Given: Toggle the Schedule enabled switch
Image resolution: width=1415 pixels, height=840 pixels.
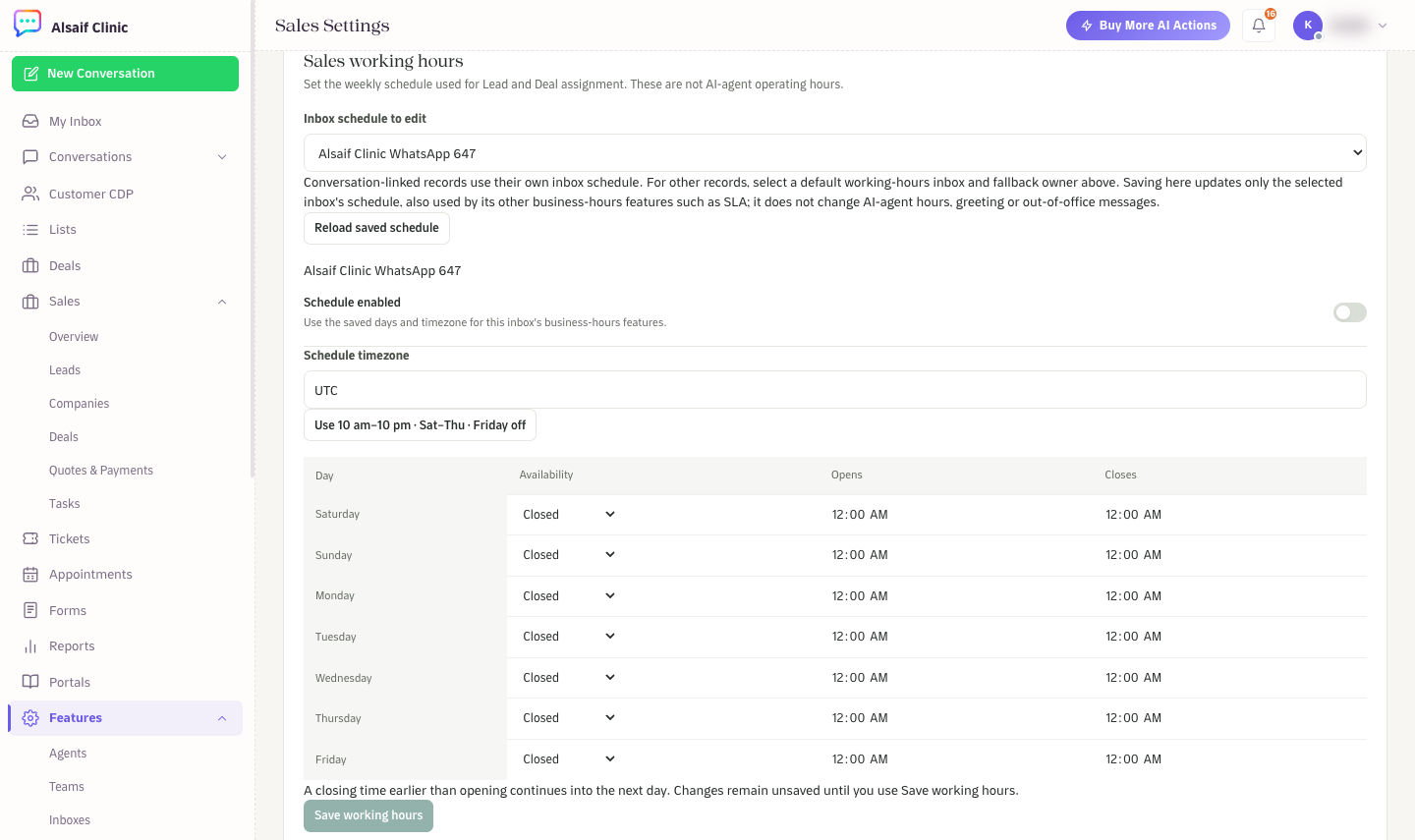Looking at the screenshot, I should tap(1349, 312).
